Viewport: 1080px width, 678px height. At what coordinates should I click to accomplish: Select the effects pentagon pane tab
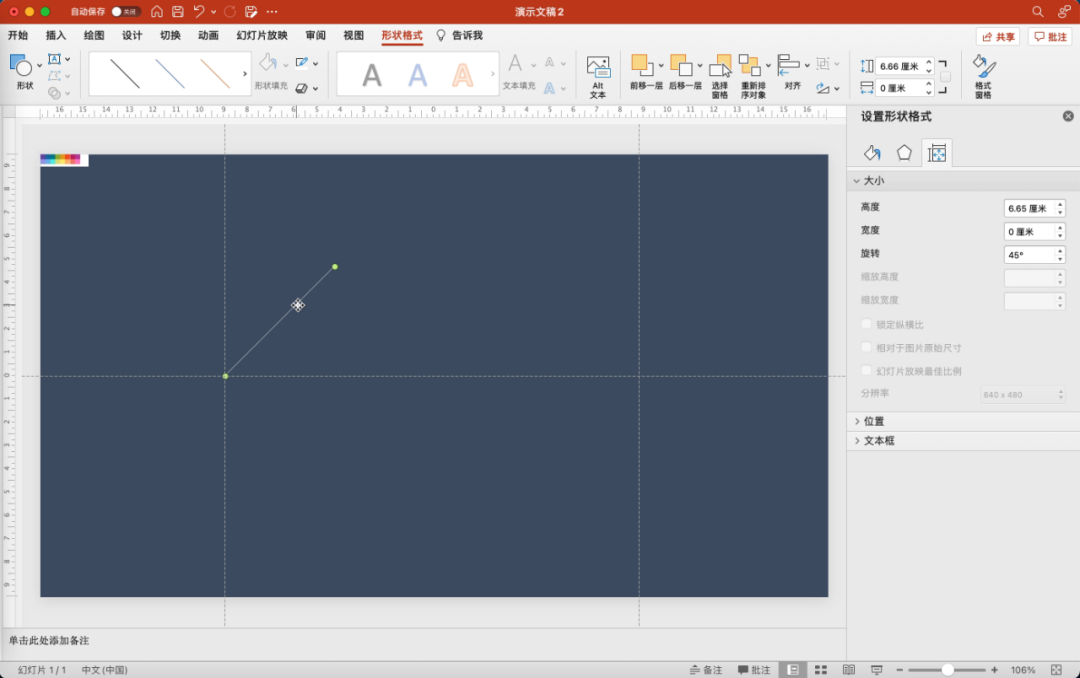pyautogui.click(x=904, y=153)
